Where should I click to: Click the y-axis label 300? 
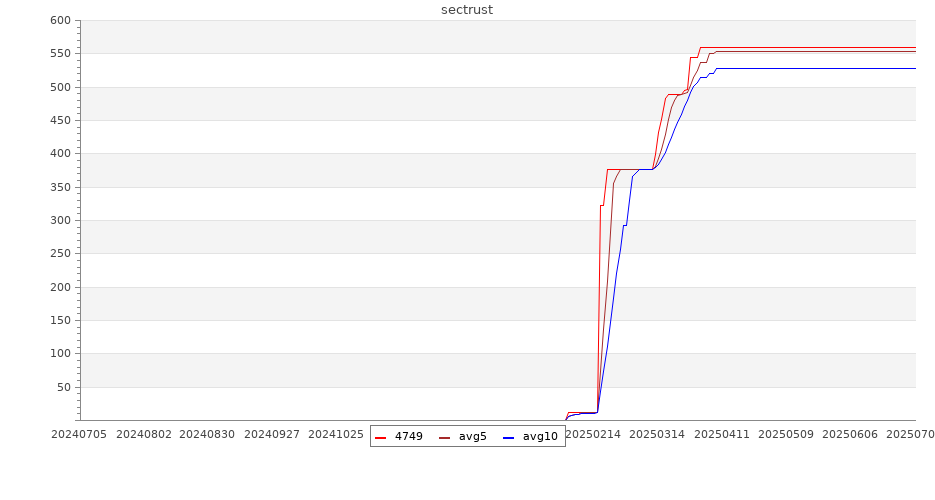tap(61, 221)
